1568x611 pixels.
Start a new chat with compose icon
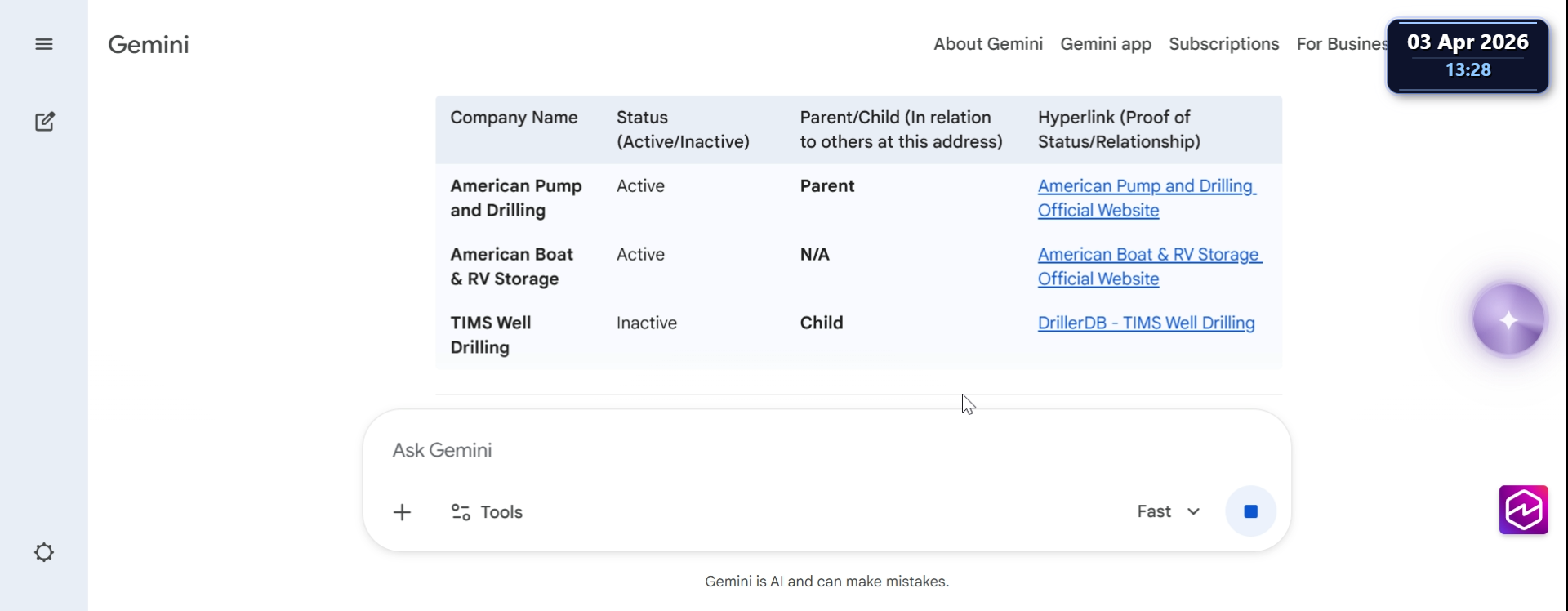[x=45, y=122]
